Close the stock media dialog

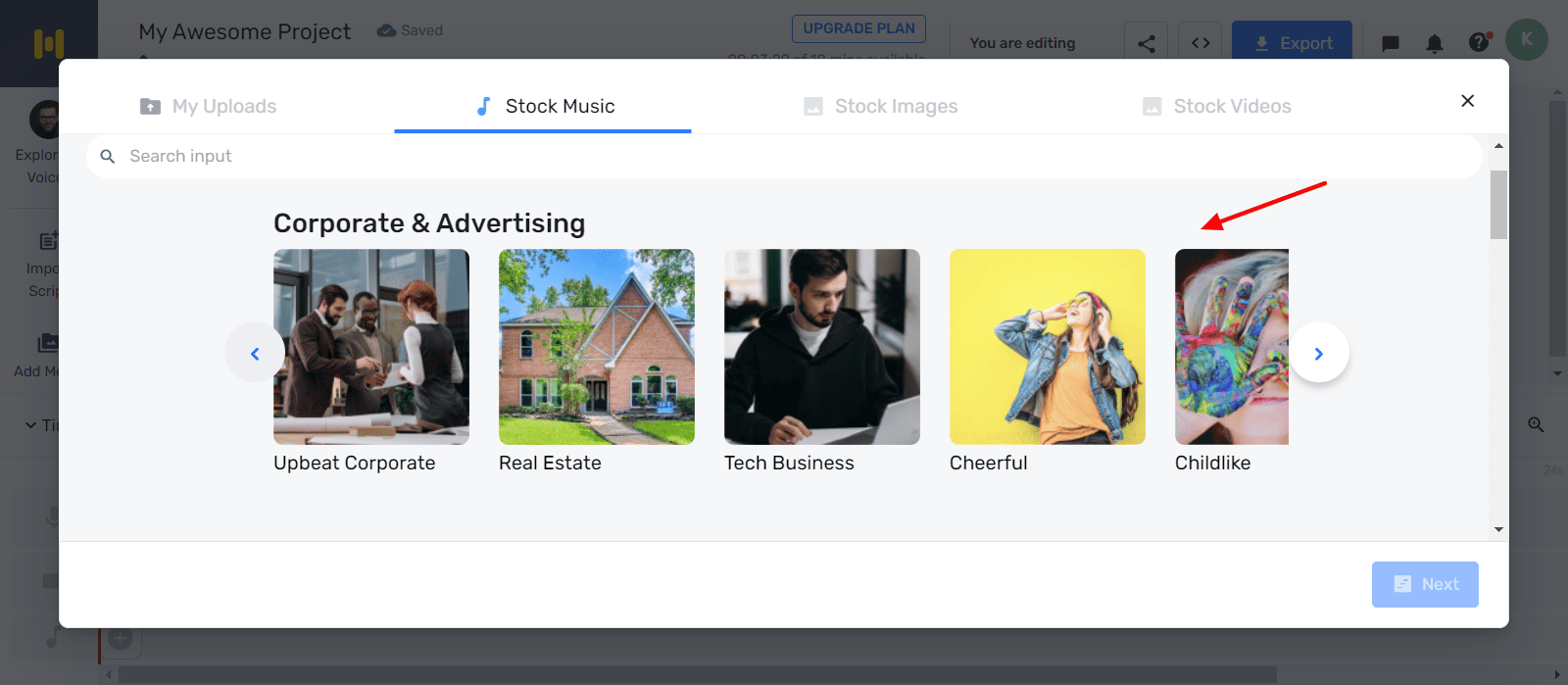[1467, 101]
